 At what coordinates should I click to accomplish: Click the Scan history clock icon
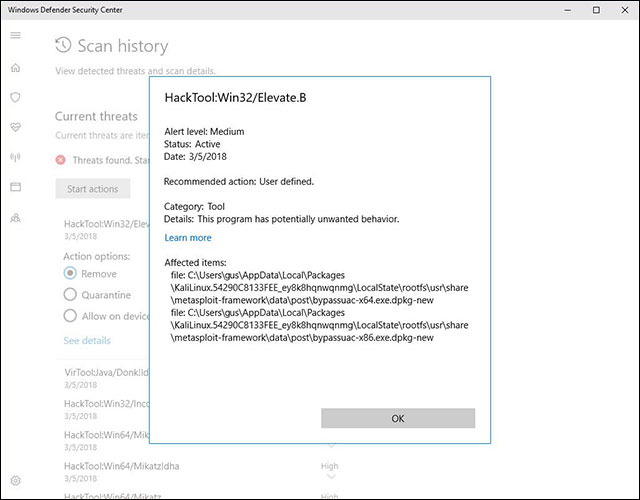pos(63,45)
